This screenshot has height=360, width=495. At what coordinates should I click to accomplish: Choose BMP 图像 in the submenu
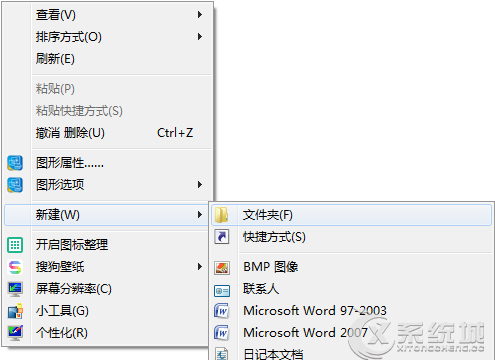coord(352,267)
